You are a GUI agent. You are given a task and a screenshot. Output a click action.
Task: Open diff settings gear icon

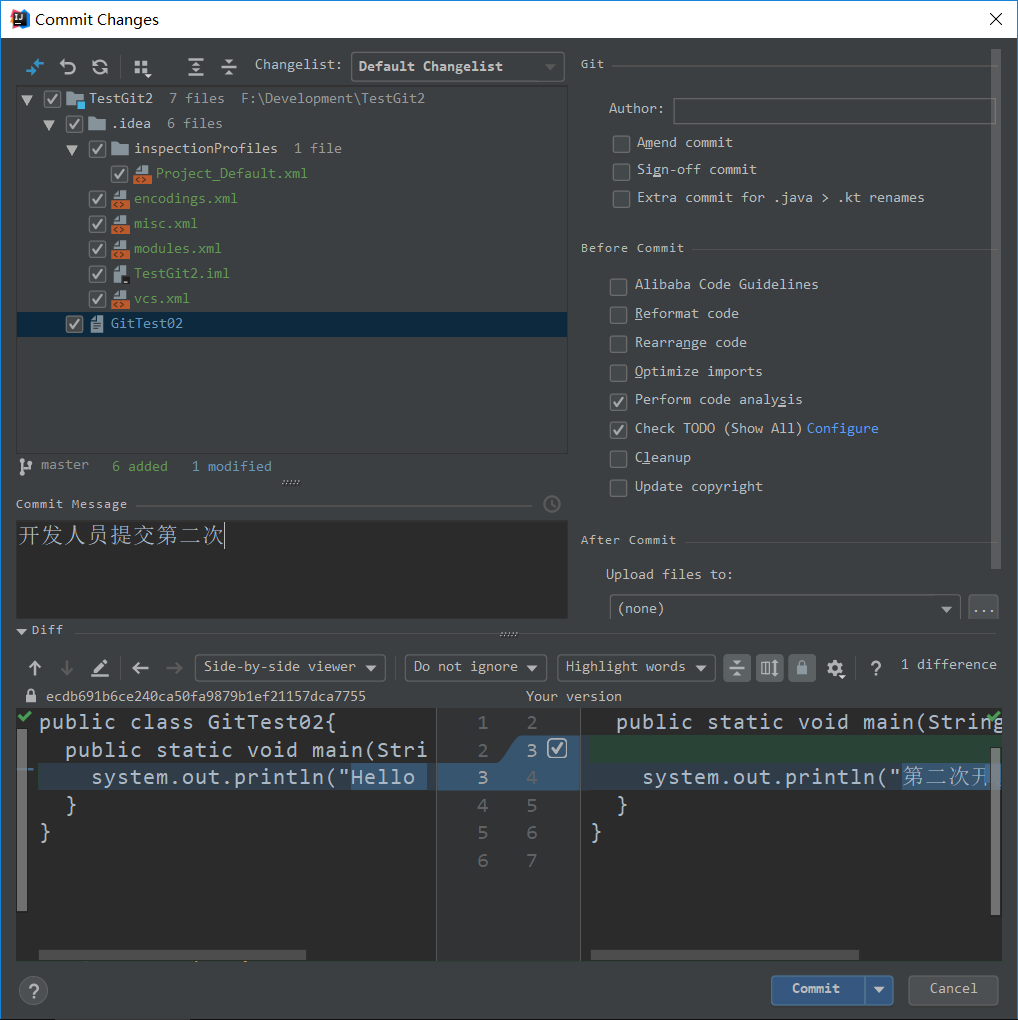click(835, 668)
